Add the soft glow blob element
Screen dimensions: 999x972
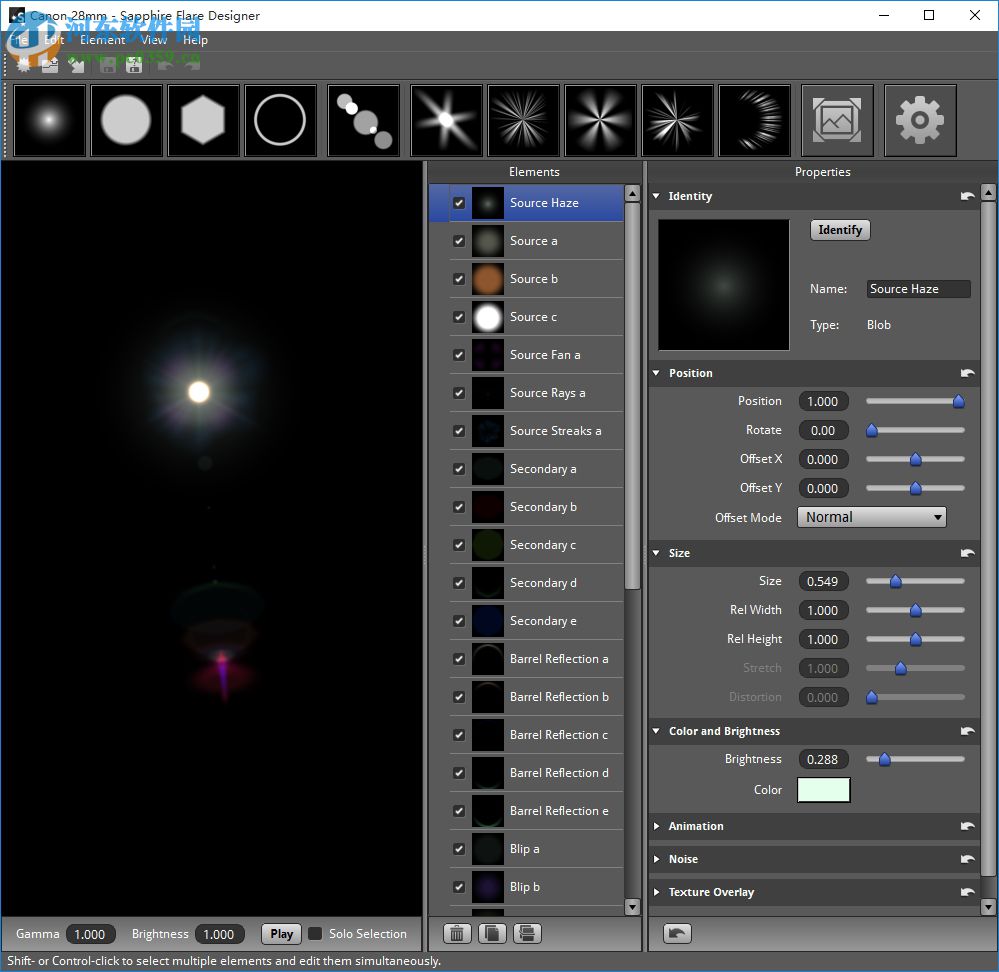(x=49, y=121)
